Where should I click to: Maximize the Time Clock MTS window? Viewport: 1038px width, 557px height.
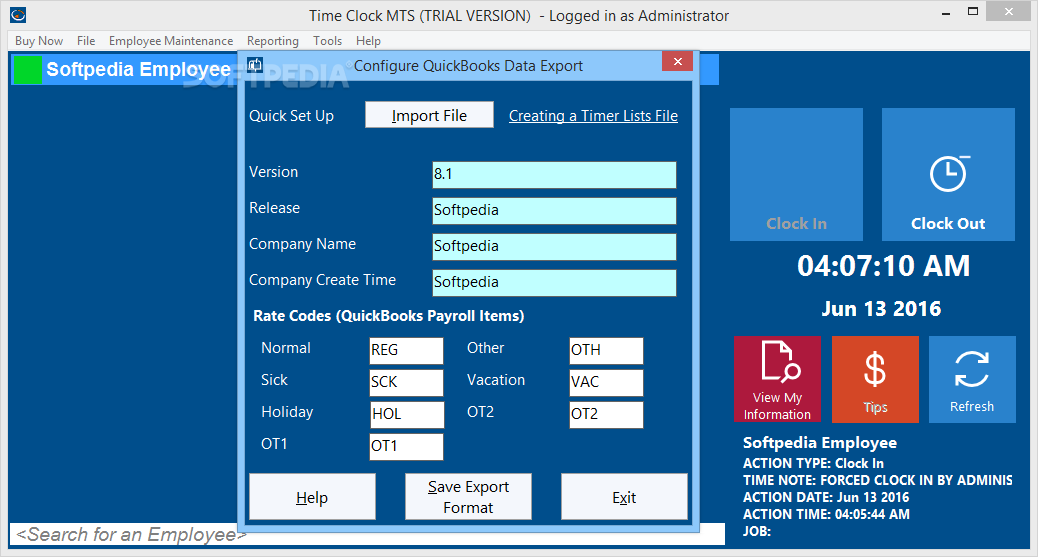(x=972, y=11)
